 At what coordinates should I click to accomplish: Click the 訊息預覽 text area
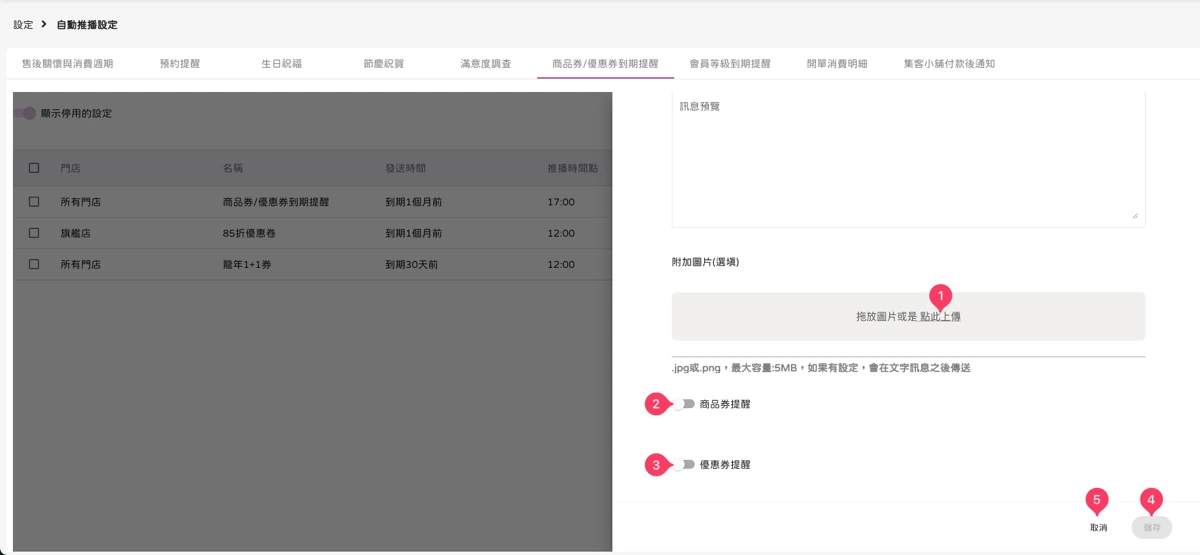point(908,158)
